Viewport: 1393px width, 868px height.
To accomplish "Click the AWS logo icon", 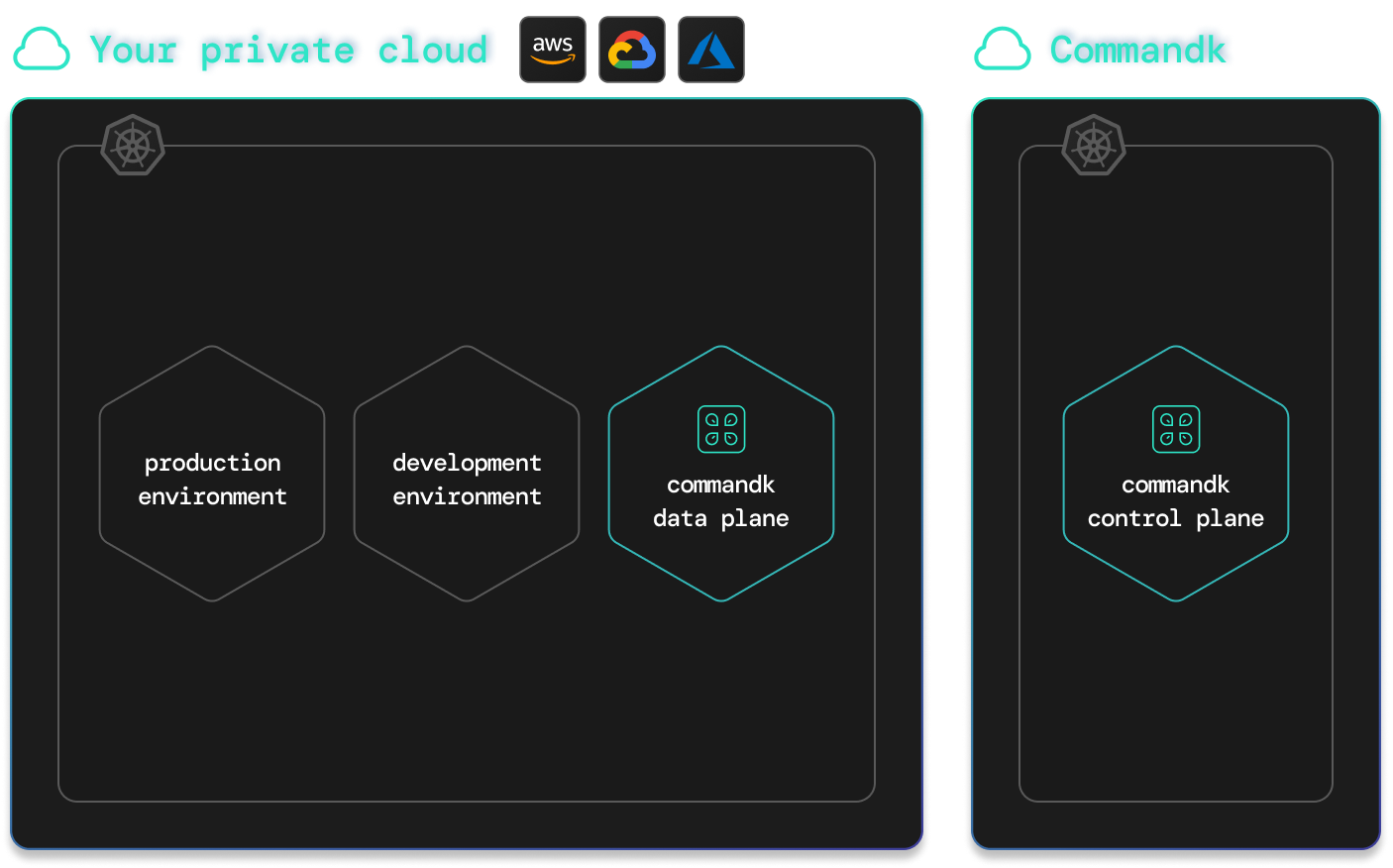I will (x=553, y=50).
